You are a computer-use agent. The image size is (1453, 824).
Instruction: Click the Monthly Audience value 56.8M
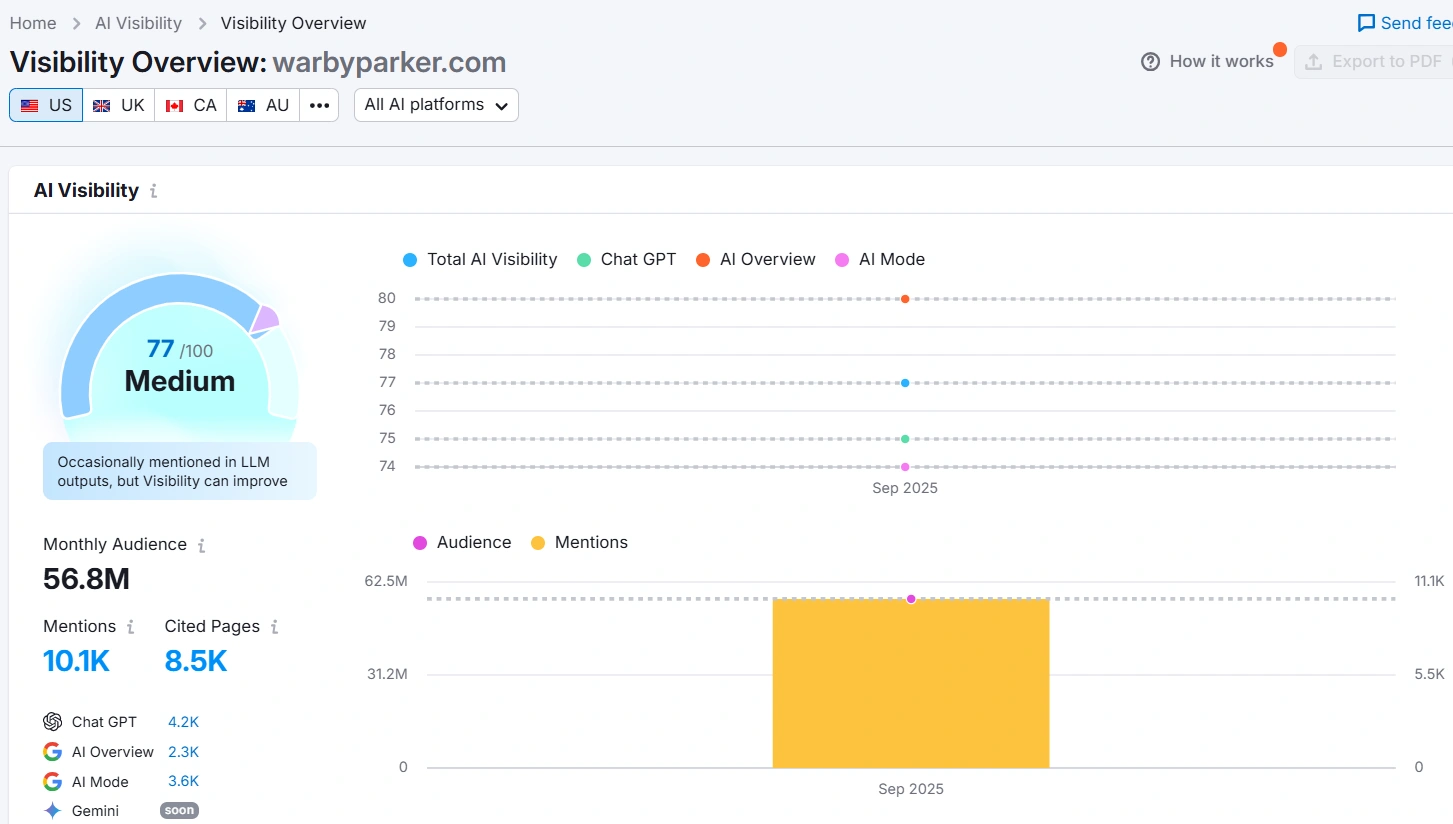pyautogui.click(x=86, y=579)
